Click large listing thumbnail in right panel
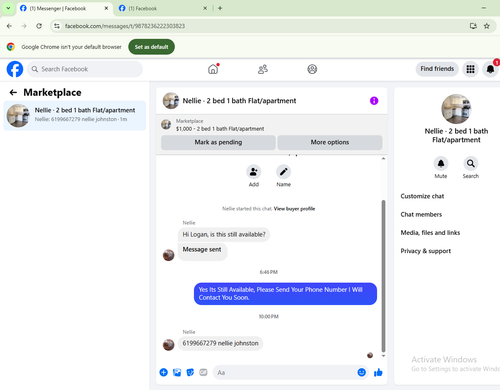Viewport: 500px width, 390px height. pos(456,109)
